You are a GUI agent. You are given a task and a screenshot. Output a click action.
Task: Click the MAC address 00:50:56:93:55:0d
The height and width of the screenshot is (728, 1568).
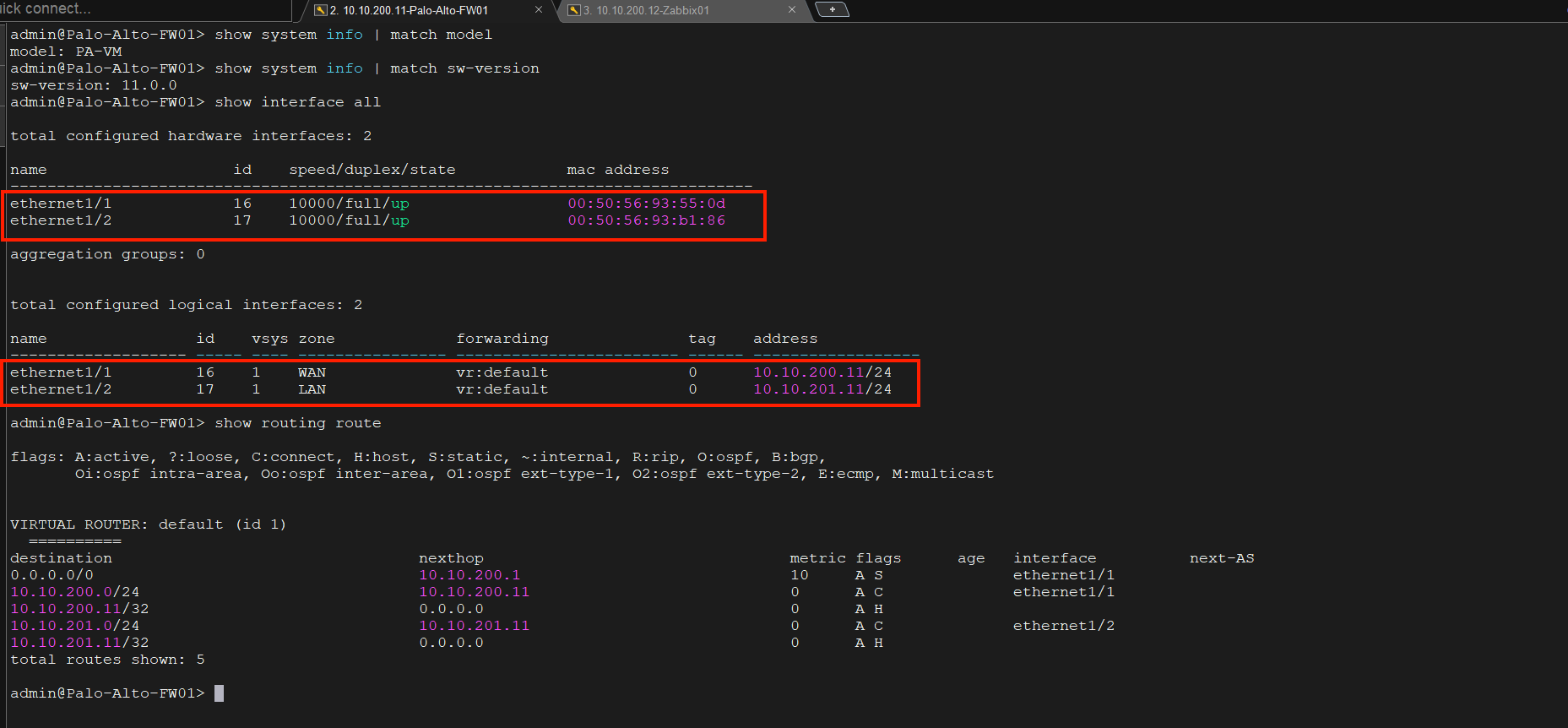tap(647, 204)
